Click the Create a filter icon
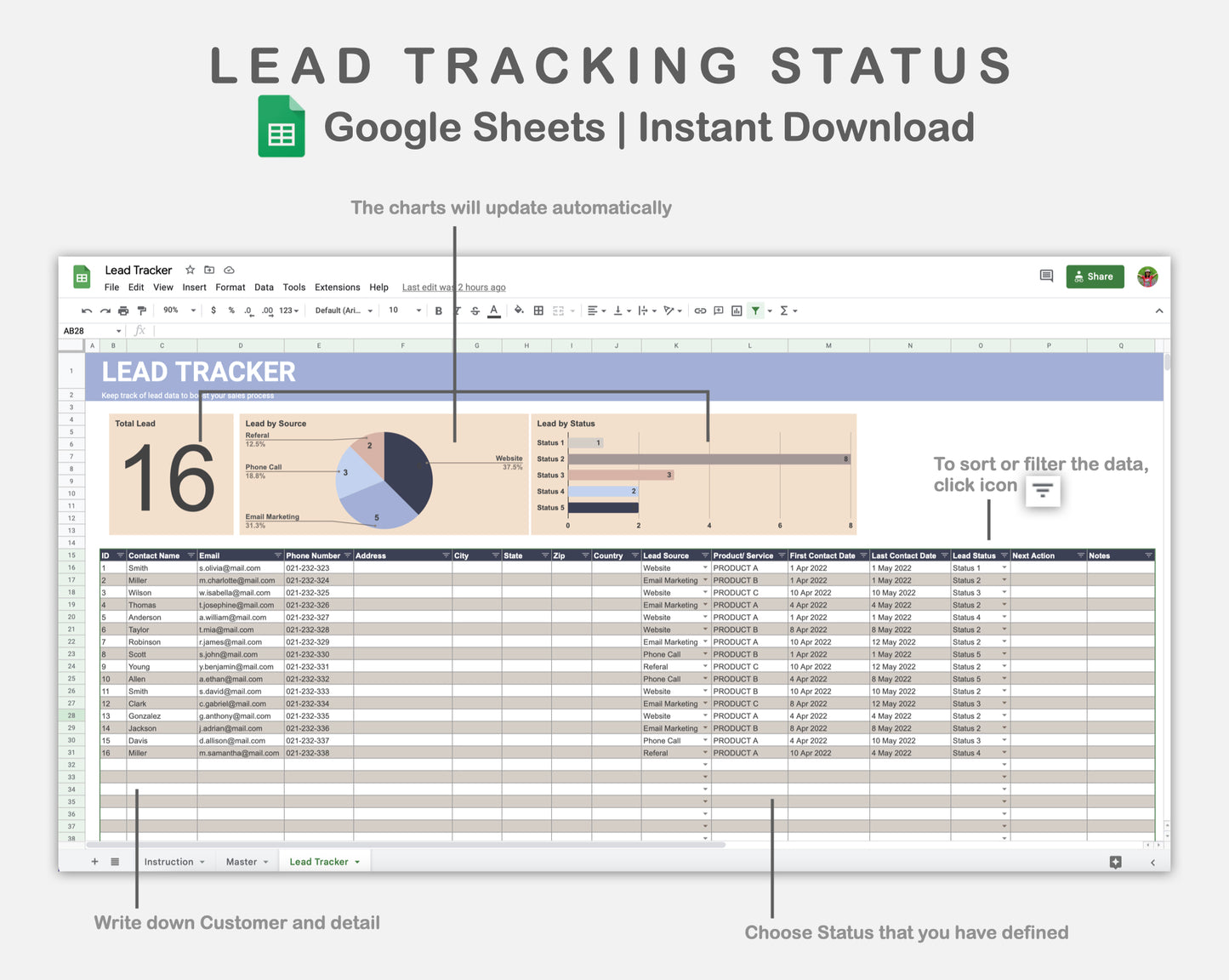 coord(755,310)
